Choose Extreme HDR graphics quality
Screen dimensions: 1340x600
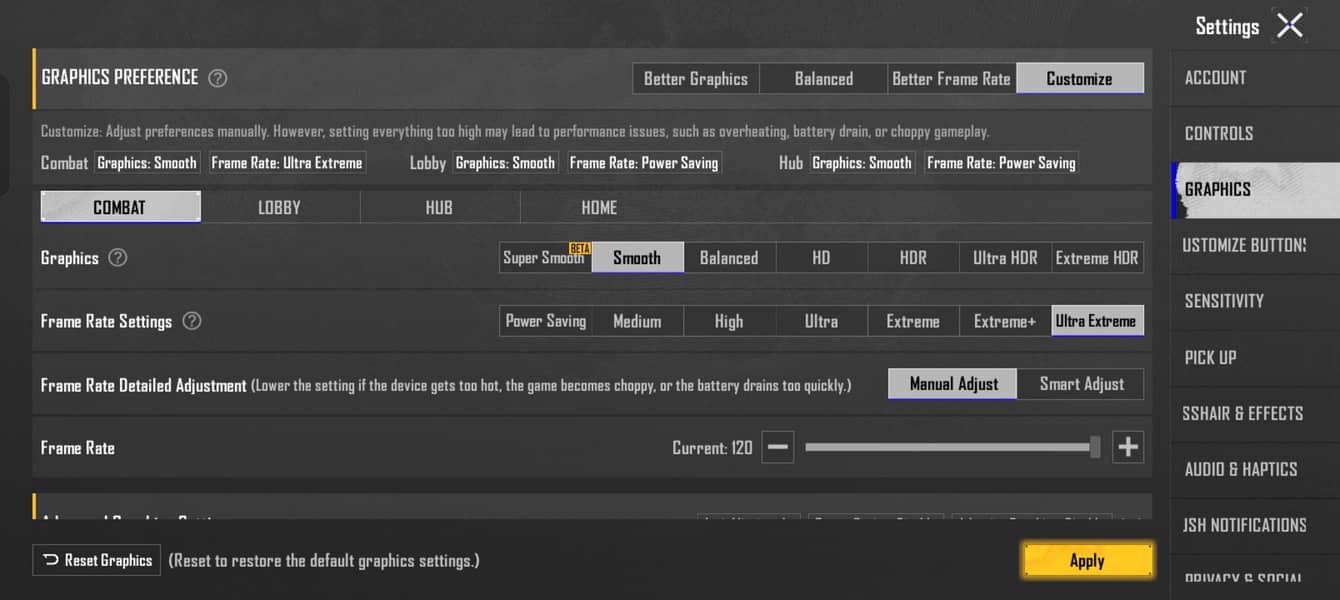(x=1098, y=258)
